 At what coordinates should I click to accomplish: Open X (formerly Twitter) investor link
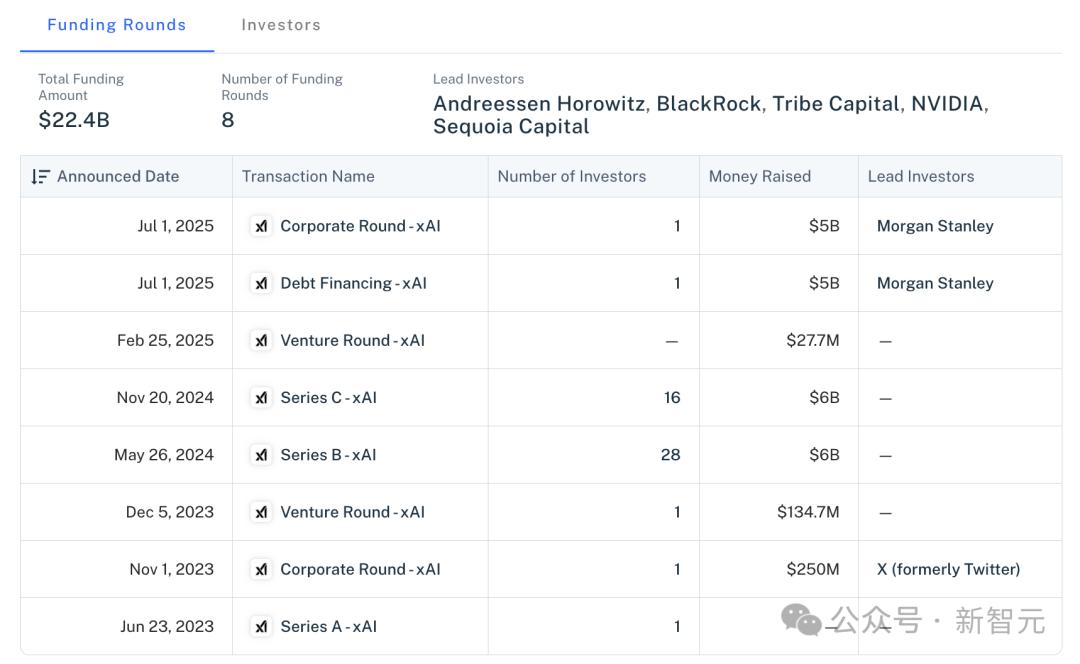click(948, 569)
